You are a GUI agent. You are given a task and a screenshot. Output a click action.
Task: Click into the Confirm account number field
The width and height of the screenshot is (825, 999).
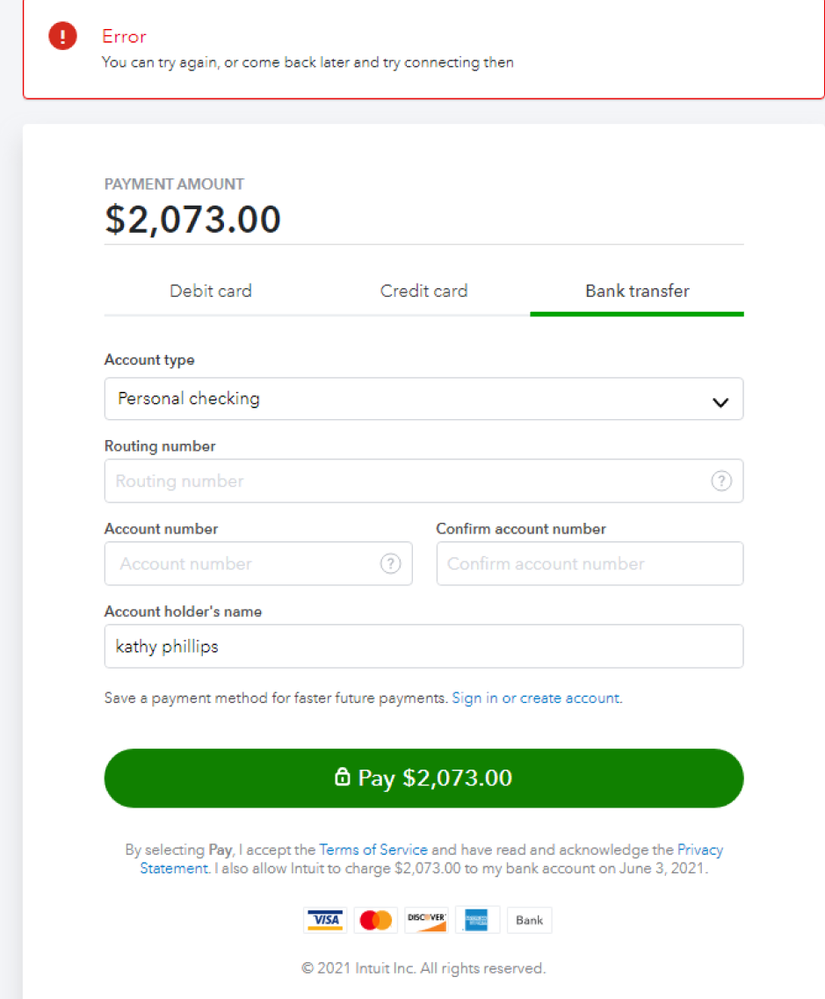[589, 564]
